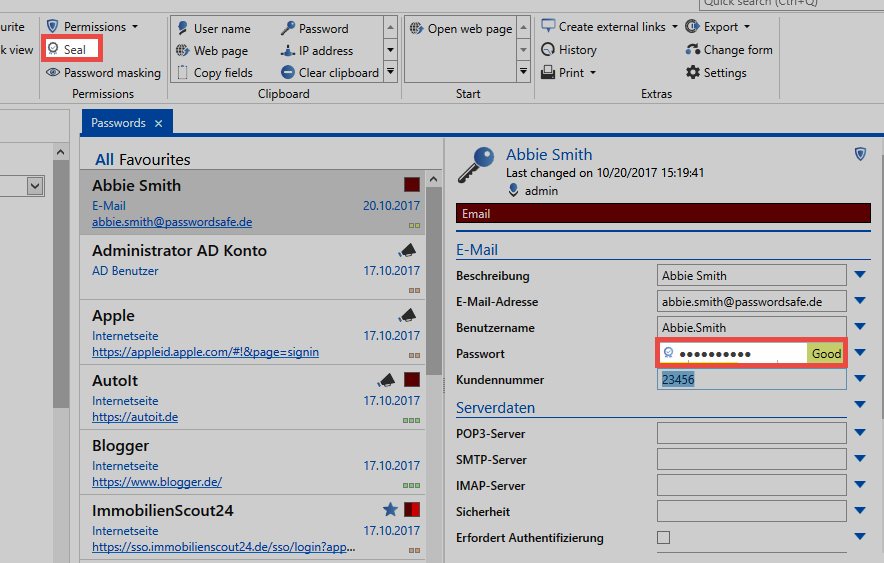Select the Blogger record
884x563 pixels.
click(x=253, y=462)
